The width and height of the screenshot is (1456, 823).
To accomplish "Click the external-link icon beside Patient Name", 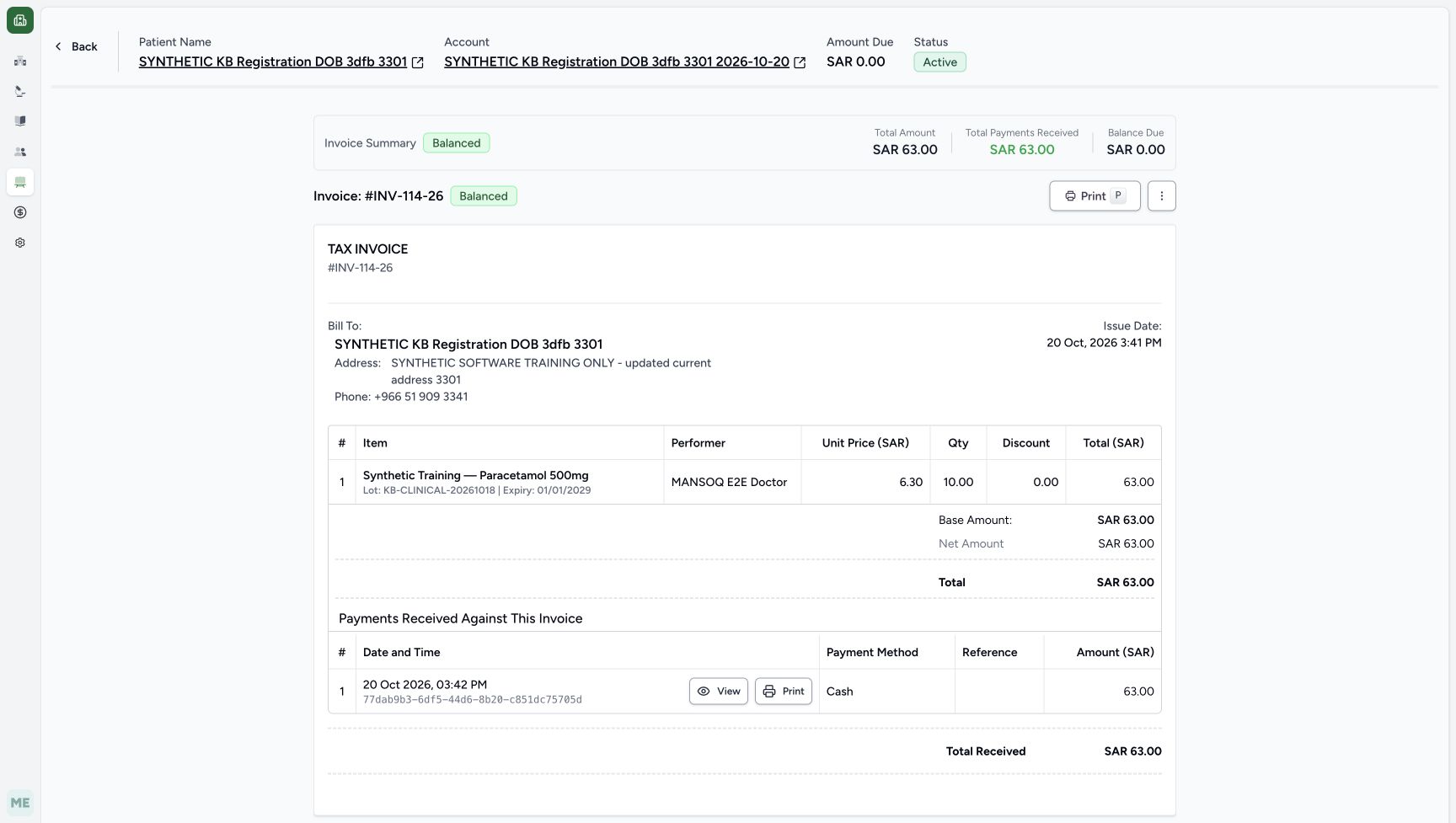I will pyautogui.click(x=417, y=62).
